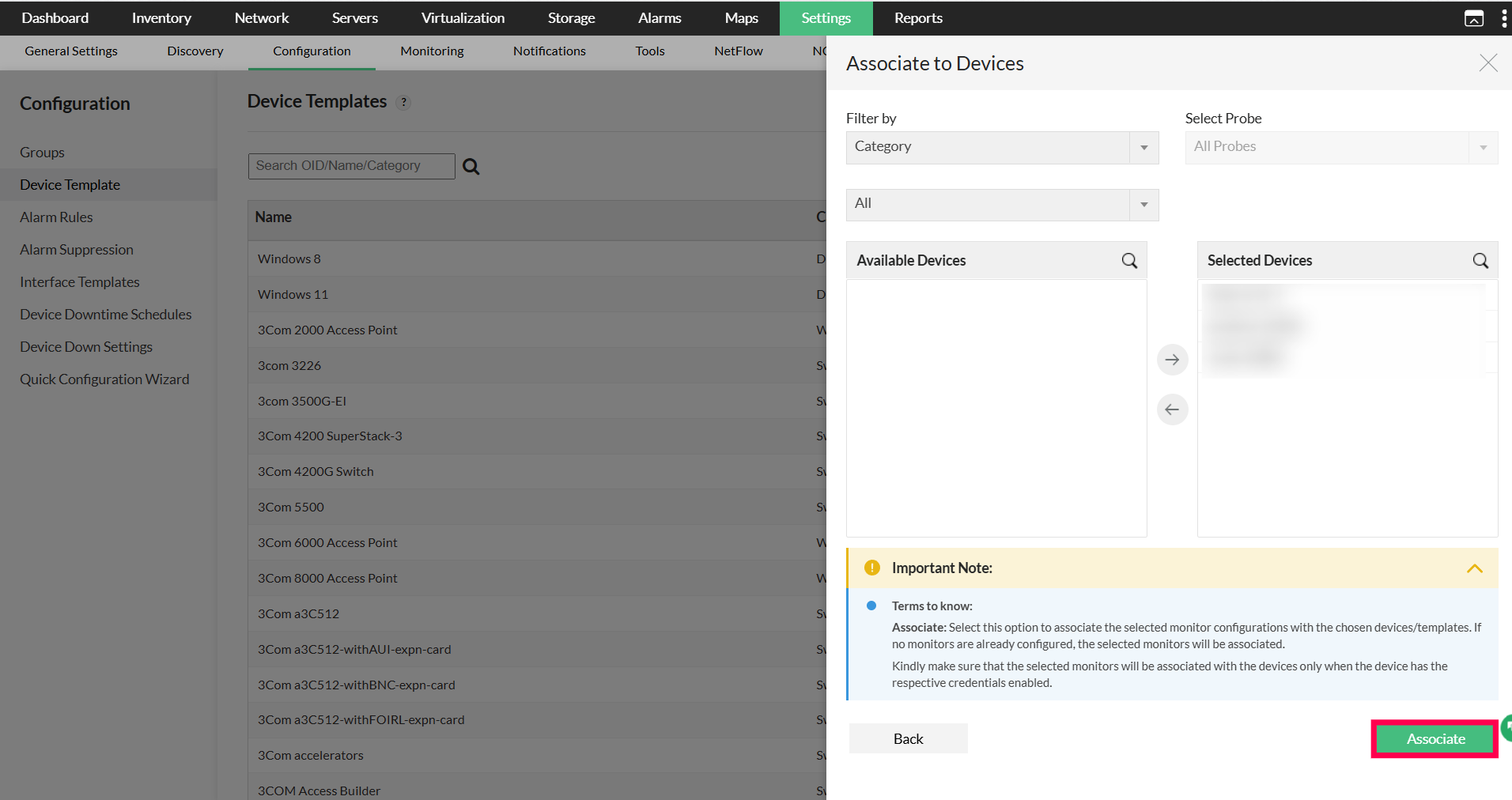Open the Virtualization menu

pyautogui.click(x=463, y=18)
